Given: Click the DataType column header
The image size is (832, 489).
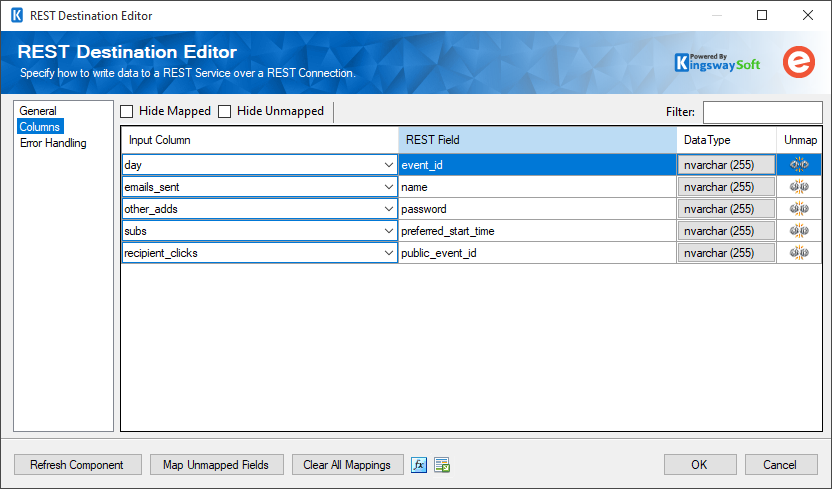Looking at the screenshot, I should pos(726,140).
